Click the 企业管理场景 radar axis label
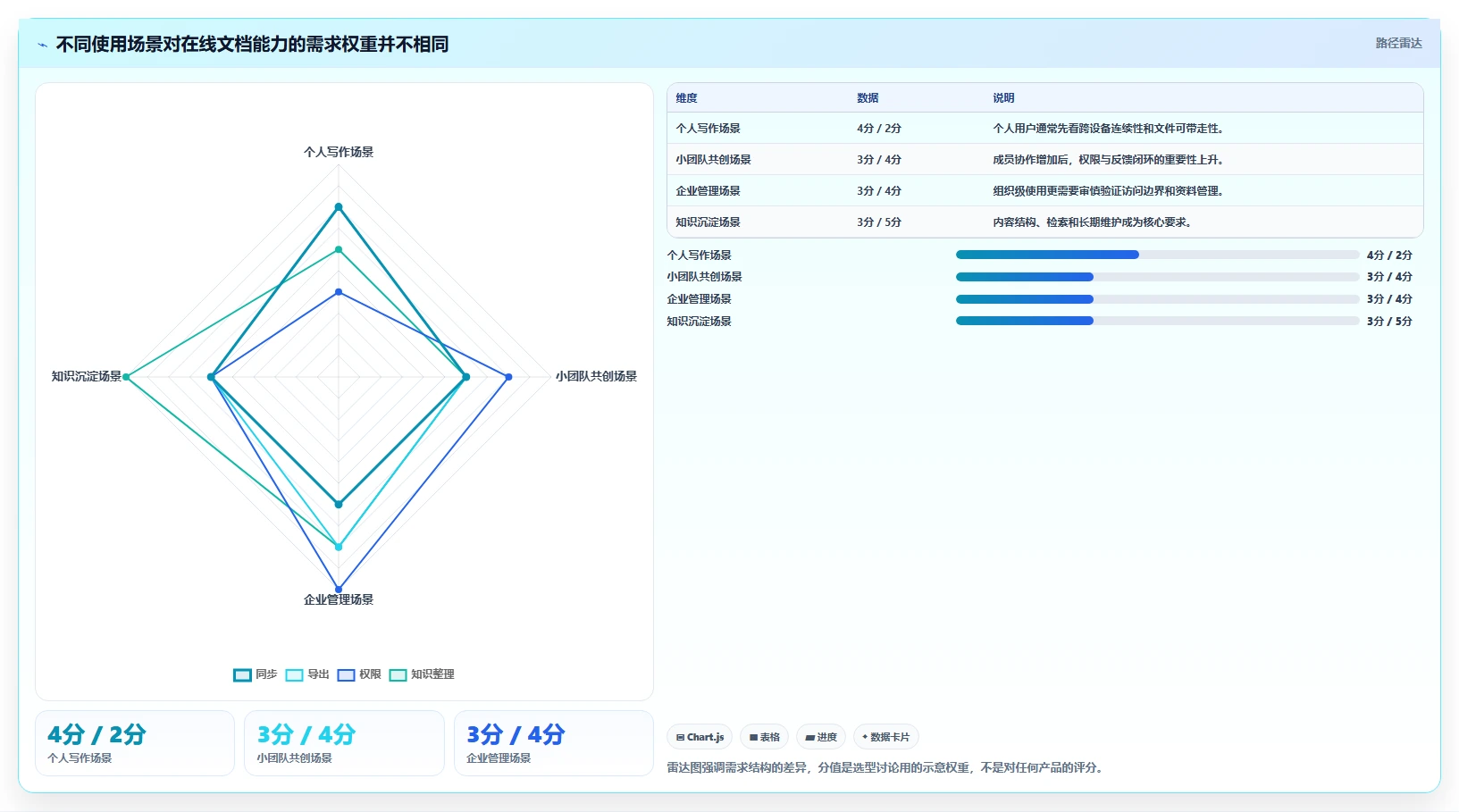Viewport: 1459px width, 812px height. point(339,599)
